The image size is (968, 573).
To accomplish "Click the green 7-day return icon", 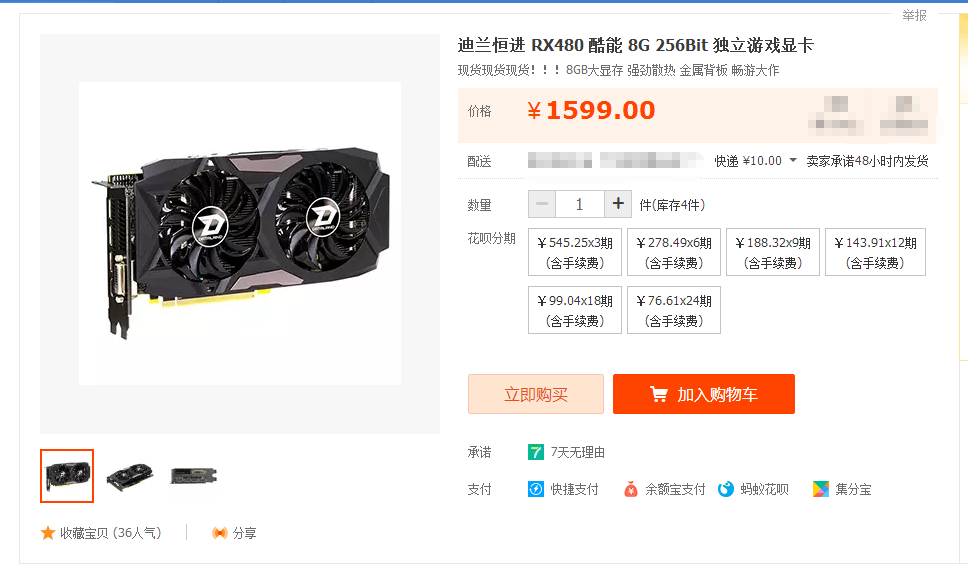I will pos(535,452).
